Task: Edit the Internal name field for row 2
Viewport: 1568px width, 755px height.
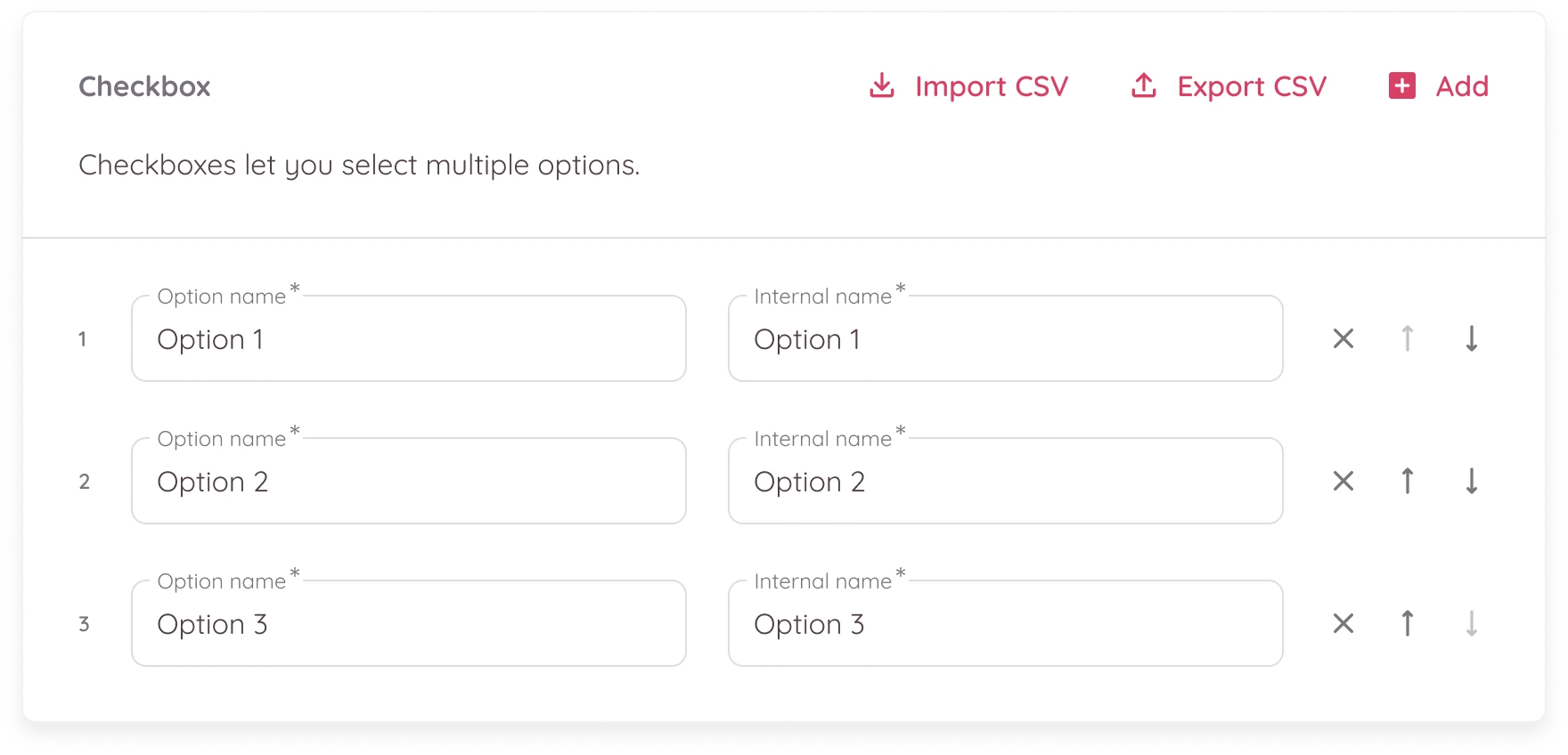Action: pos(1005,482)
